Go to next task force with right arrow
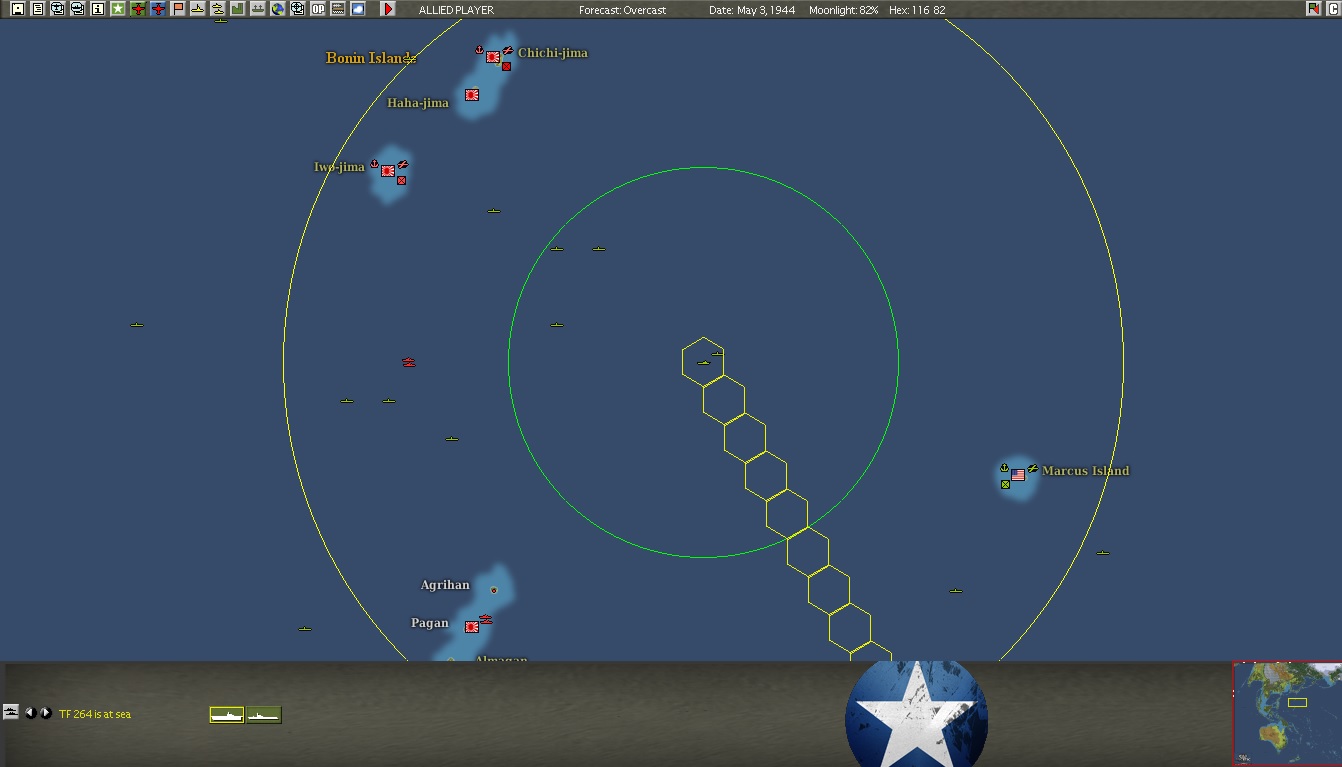Screen dimensions: 1342x767 pyautogui.click(x=46, y=713)
